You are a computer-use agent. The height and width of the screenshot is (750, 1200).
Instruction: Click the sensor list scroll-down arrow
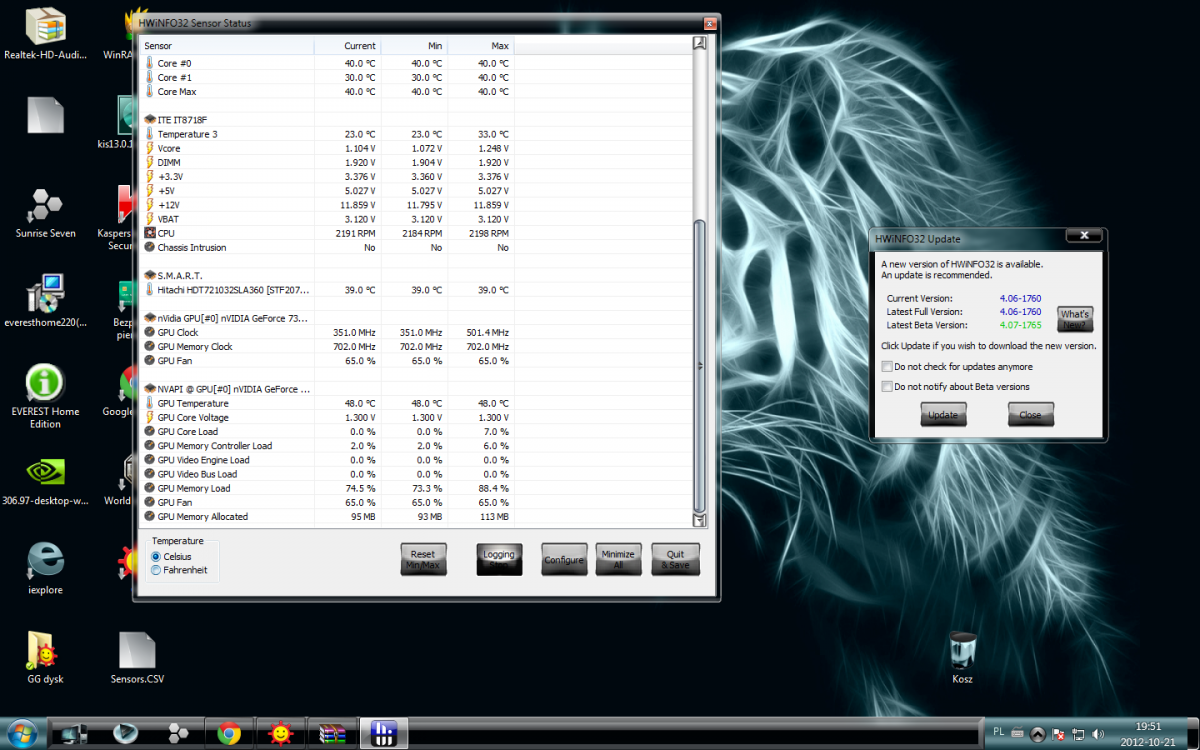pyautogui.click(x=700, y=520)
